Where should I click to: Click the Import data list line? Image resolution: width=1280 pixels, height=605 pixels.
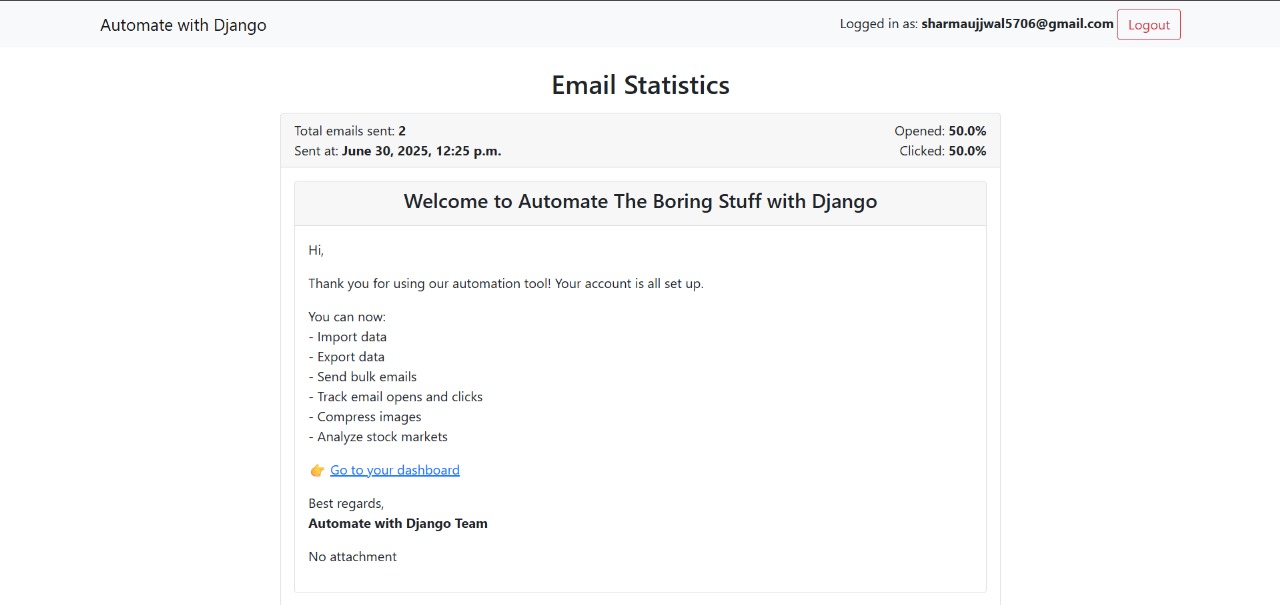click(348, 337)
